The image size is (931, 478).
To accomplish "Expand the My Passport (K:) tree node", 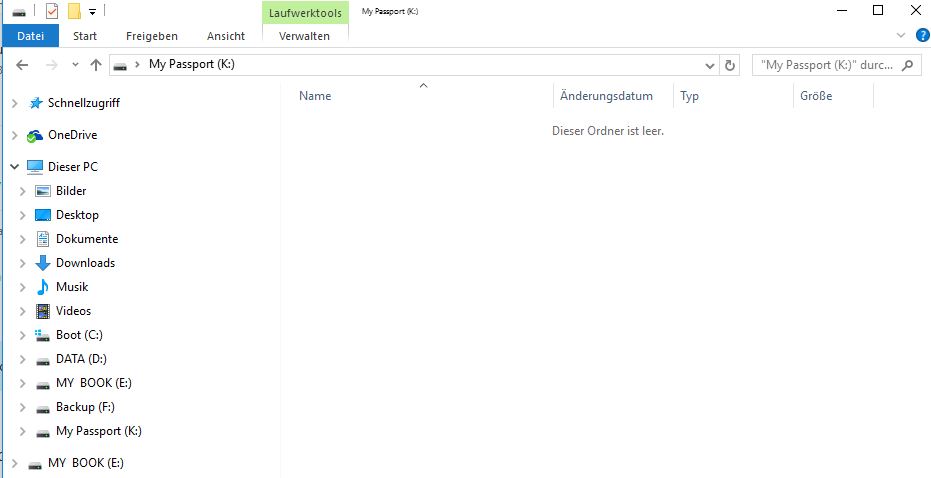I will tap(23, 431).
